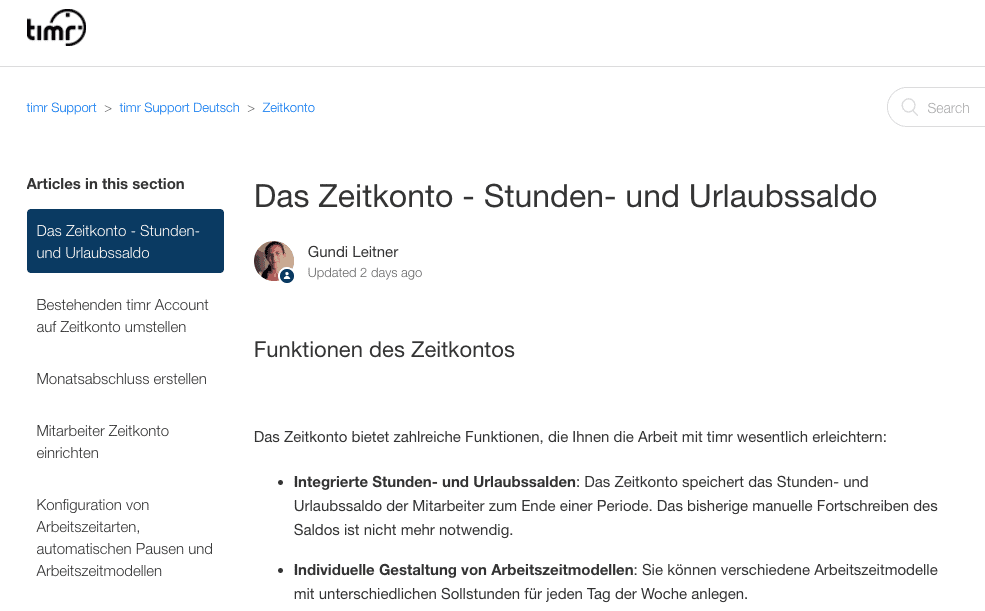
Task: Open Mitarbeiter Zeitkonto einrichten article
Action: [x=102, y=442]
